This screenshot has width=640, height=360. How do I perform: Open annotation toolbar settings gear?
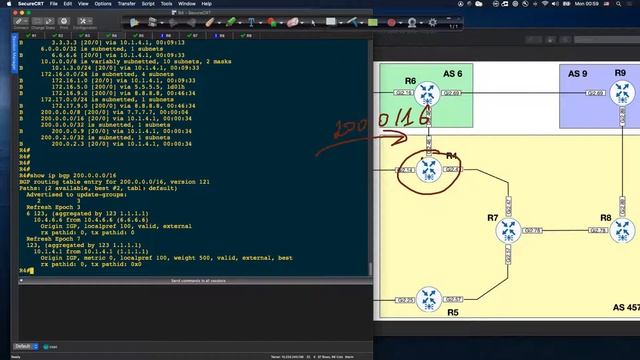pos(433,22)
